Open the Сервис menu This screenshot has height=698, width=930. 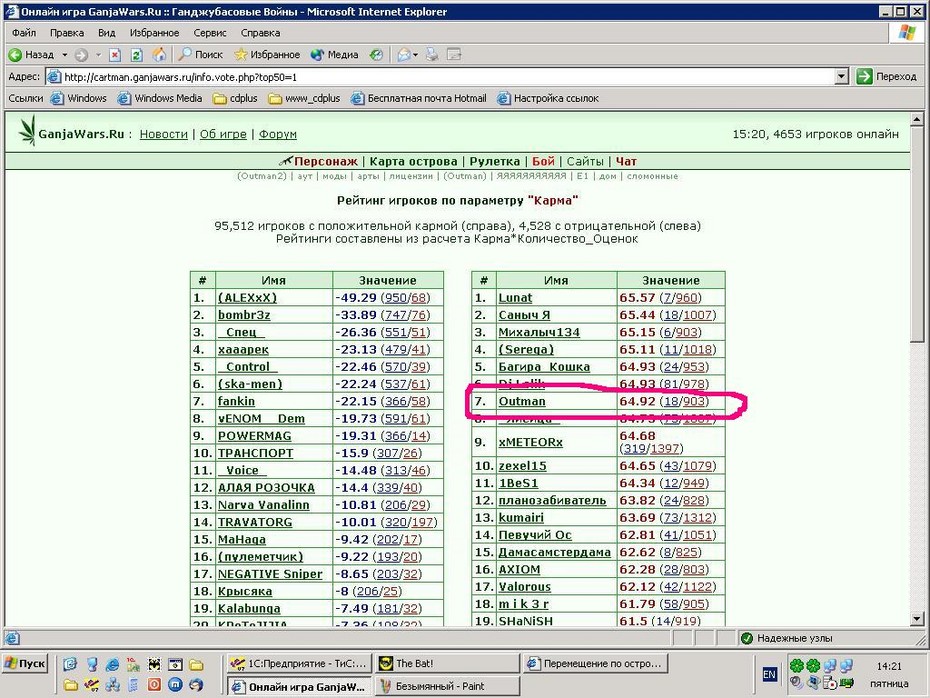(209, 33)
